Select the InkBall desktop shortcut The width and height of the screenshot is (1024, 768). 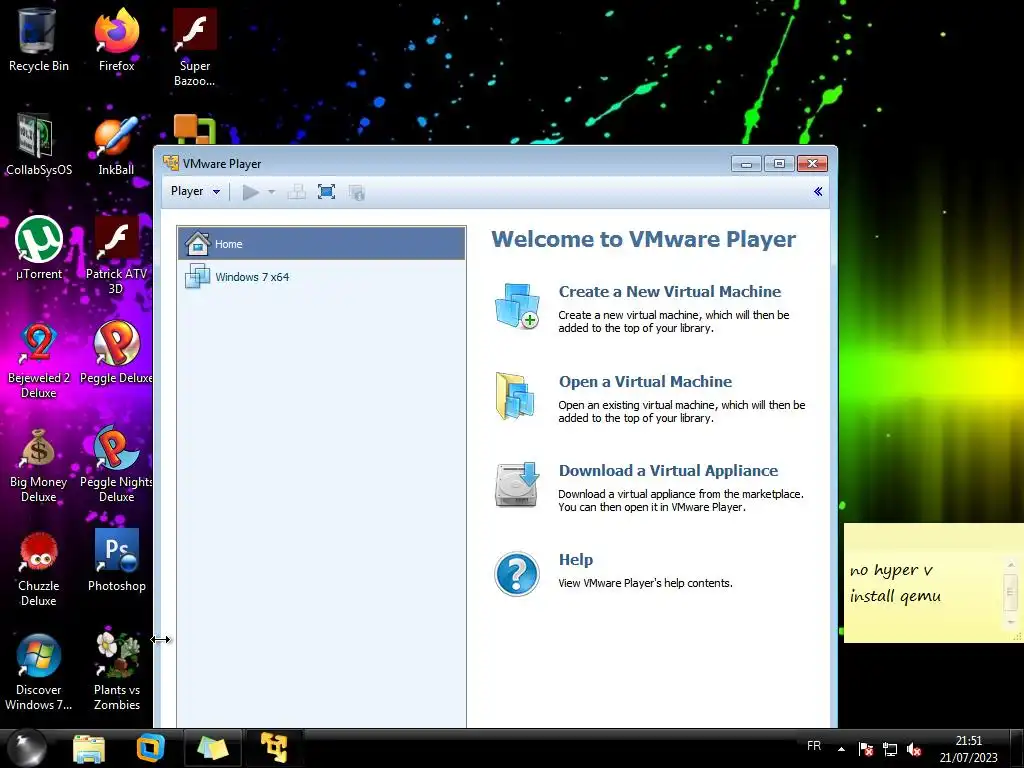(116, 144)
